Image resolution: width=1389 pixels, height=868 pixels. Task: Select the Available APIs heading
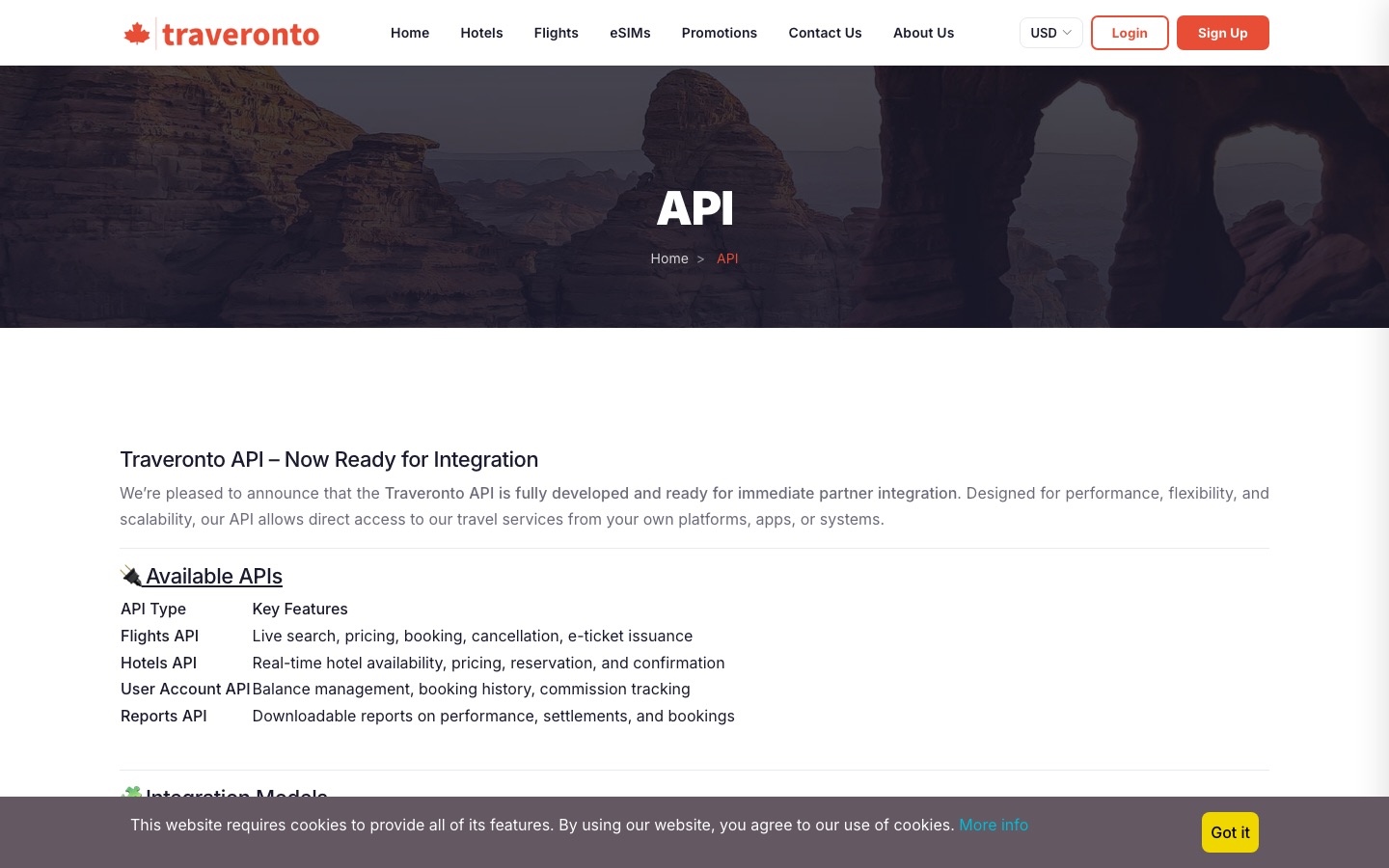(x=214, y=576)
